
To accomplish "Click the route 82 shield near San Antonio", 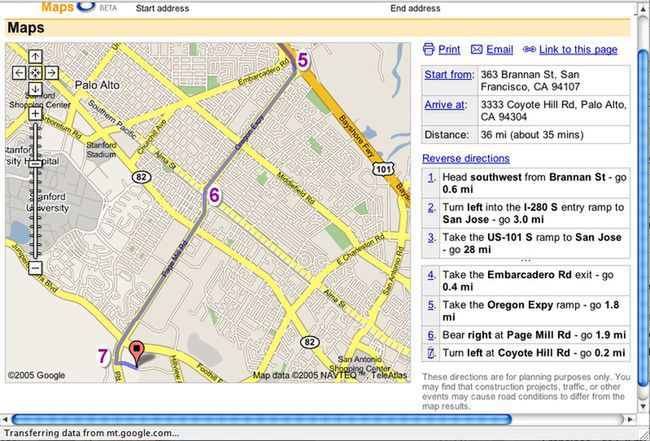I will tap(309, 342).
